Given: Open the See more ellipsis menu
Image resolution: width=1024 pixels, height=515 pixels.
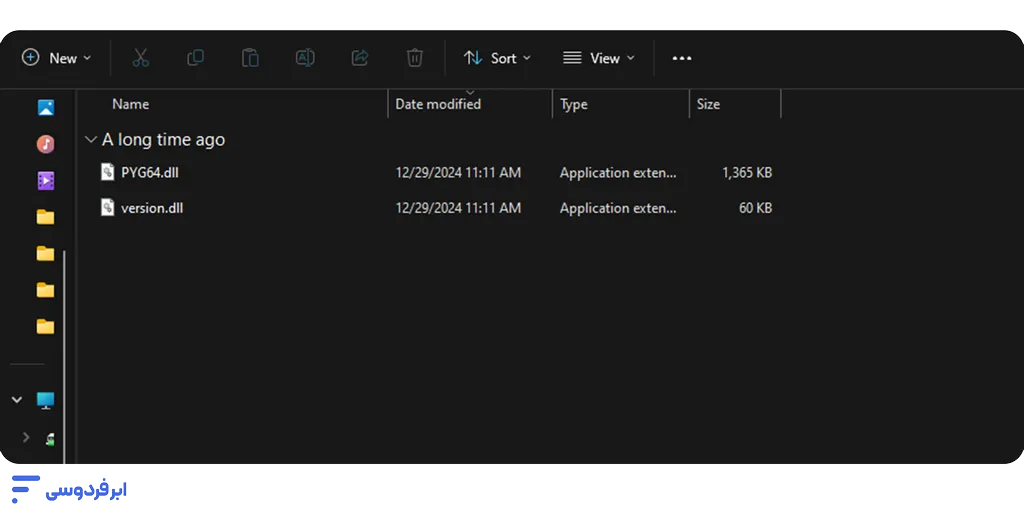Looking at the screenshot, I should click(x=681, y=58).
